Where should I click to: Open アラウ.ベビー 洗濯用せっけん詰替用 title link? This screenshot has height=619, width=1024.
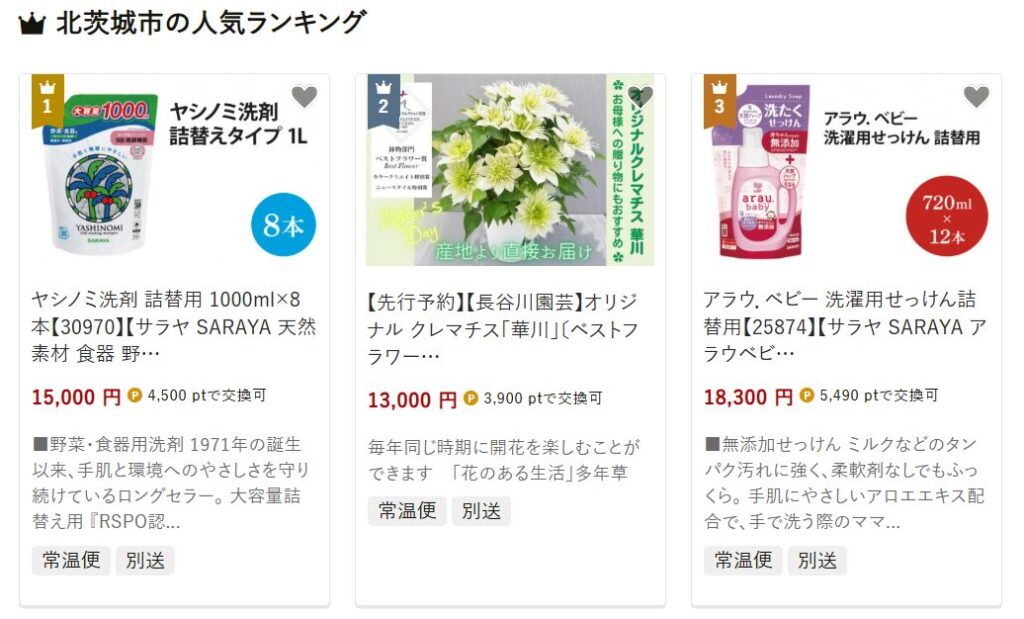pyautogui.click(x=845, y=326)
